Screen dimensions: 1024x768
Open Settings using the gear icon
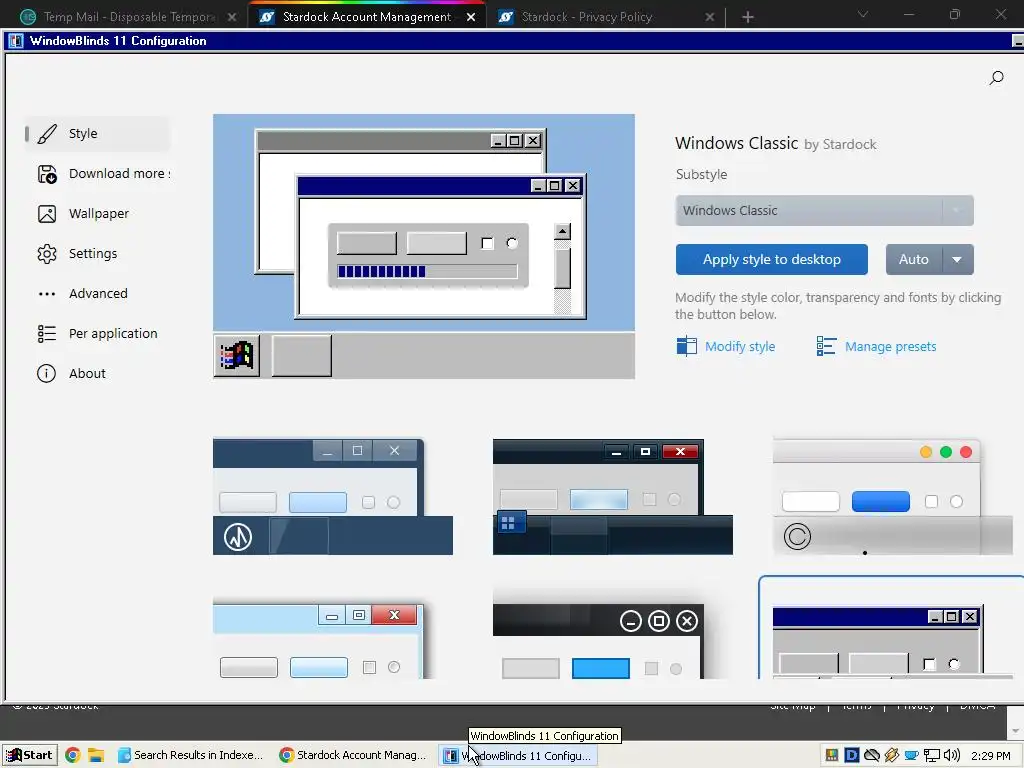click(47, 253)
